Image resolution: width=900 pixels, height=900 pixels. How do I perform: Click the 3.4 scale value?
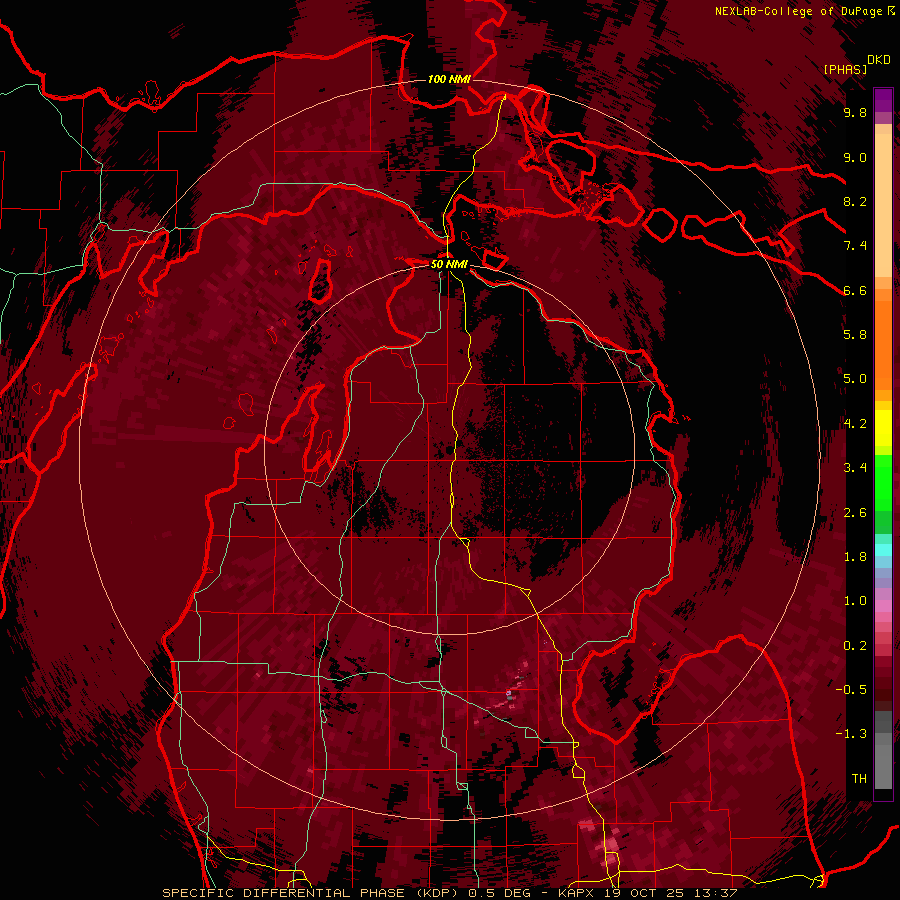[x=855, y=468]
